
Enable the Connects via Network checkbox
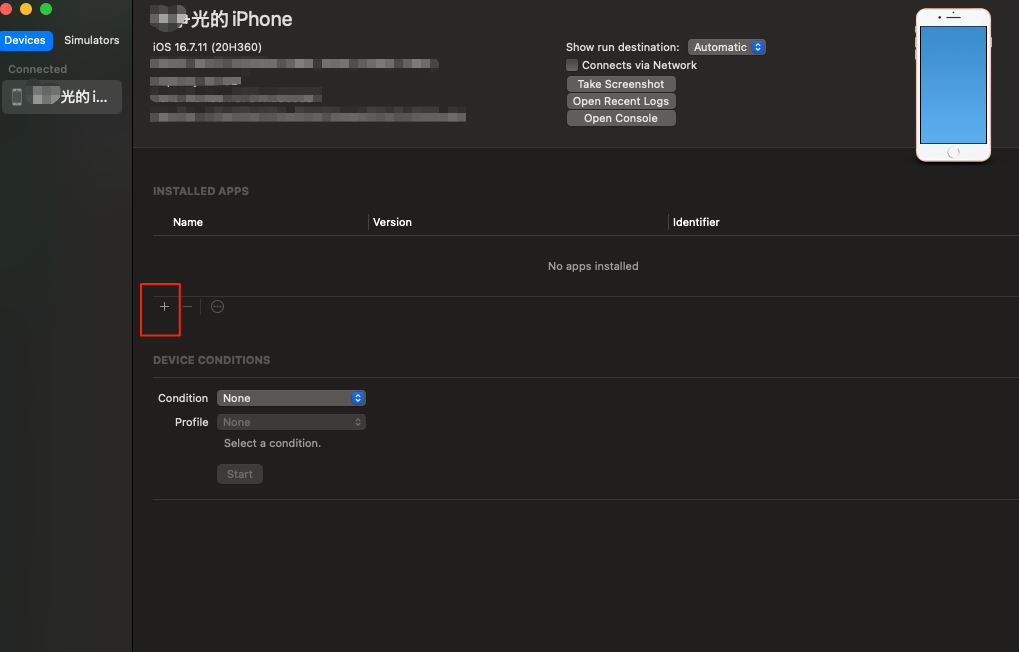572,65
